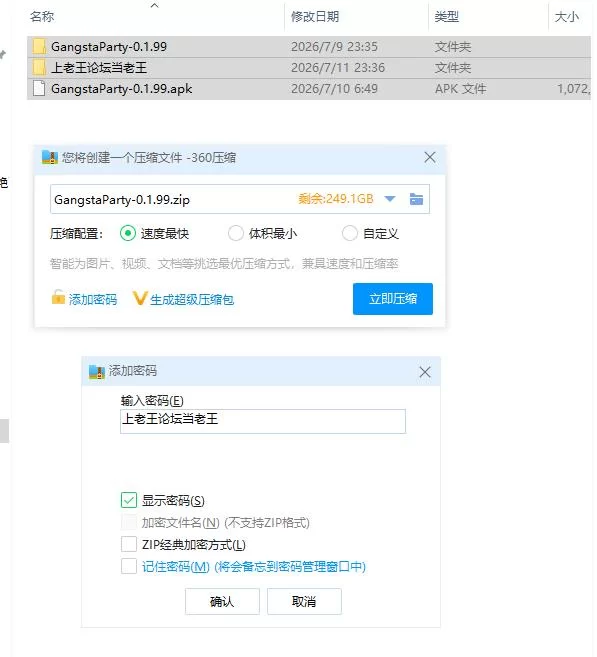Image resolution: width=597 pixels, height=657 pixels.
Task: Click the 上老王论坛当老王 folder icon
Action: click(x=39, y=67)
